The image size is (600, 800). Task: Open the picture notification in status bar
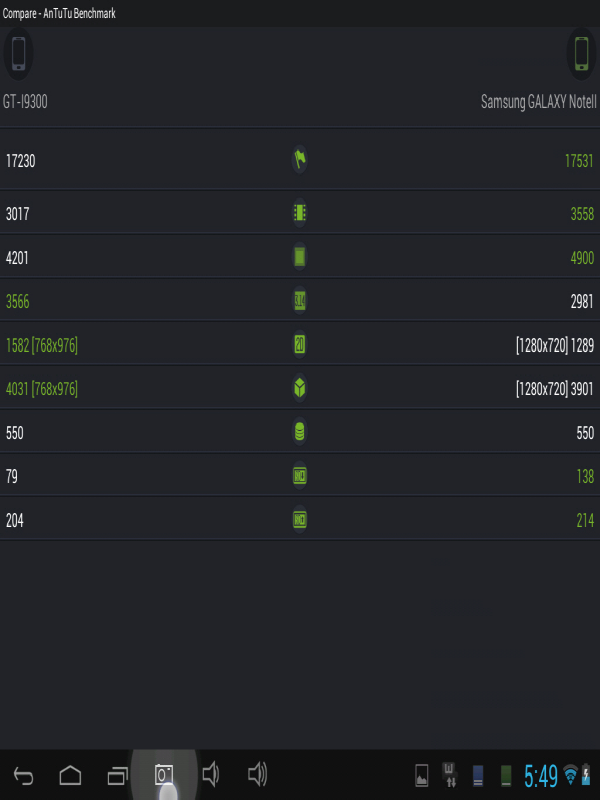[422, 775]
